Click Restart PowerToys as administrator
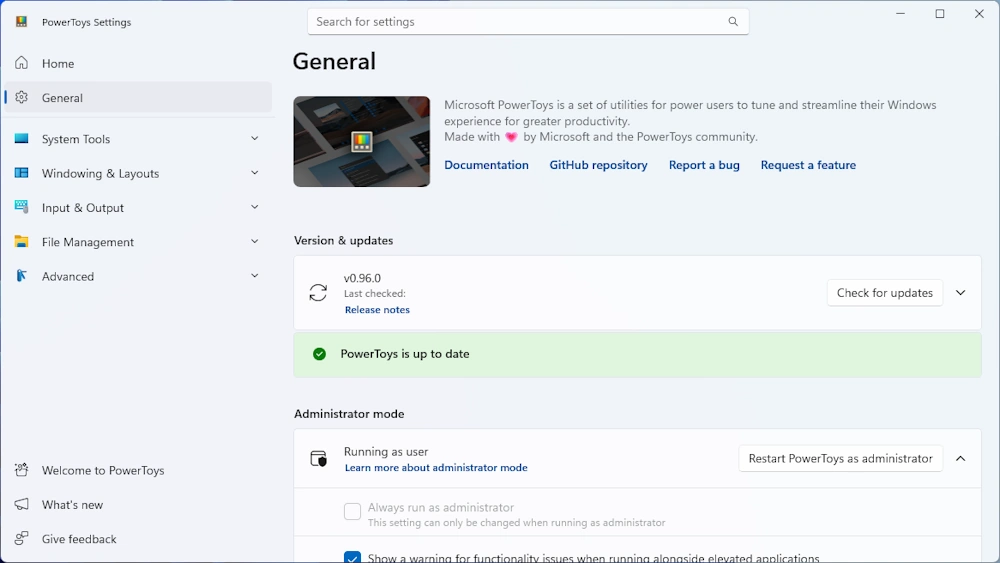1000x563 pixels. 840,459
